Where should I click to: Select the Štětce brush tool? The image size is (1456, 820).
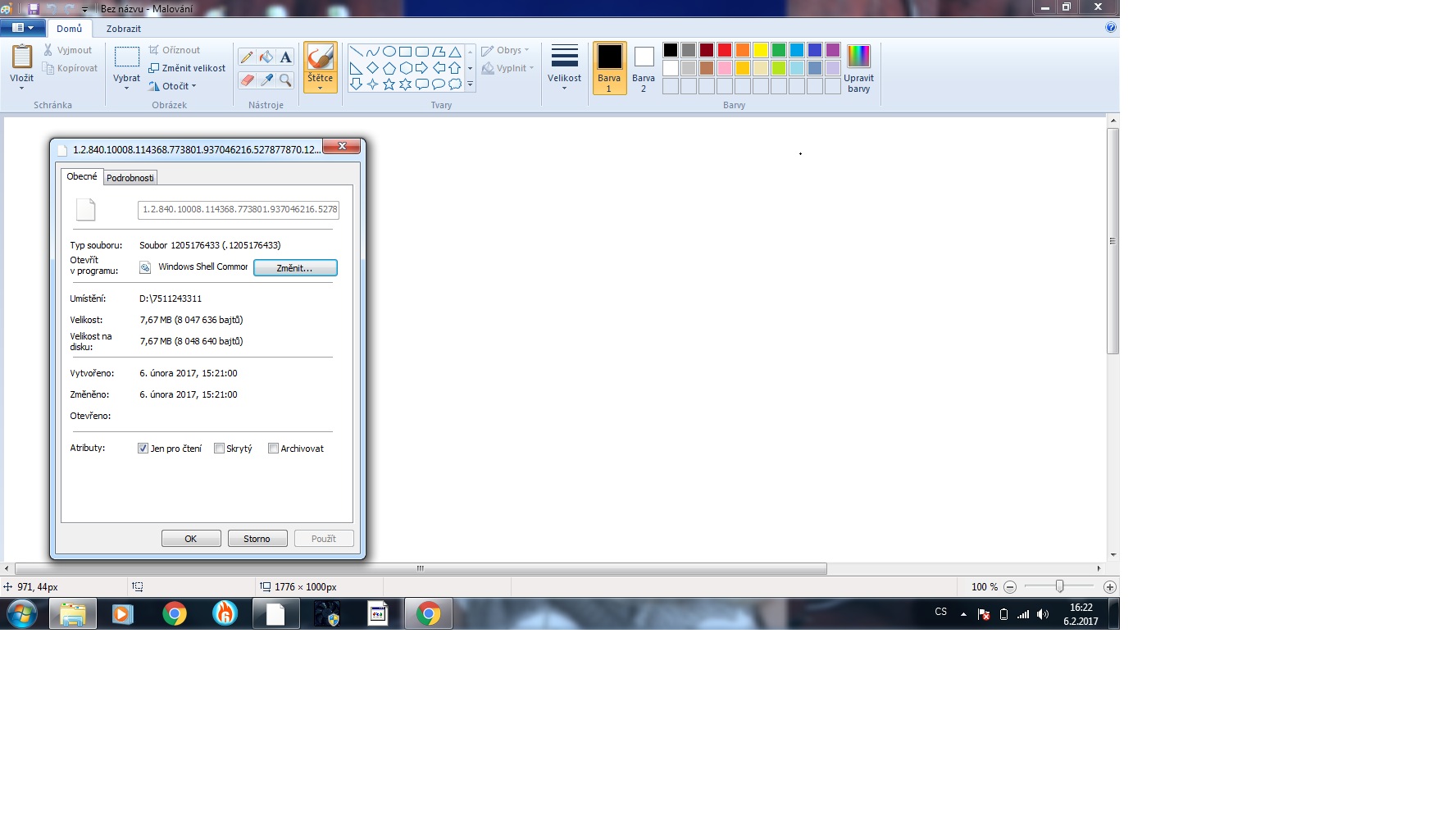coord(321,57)
